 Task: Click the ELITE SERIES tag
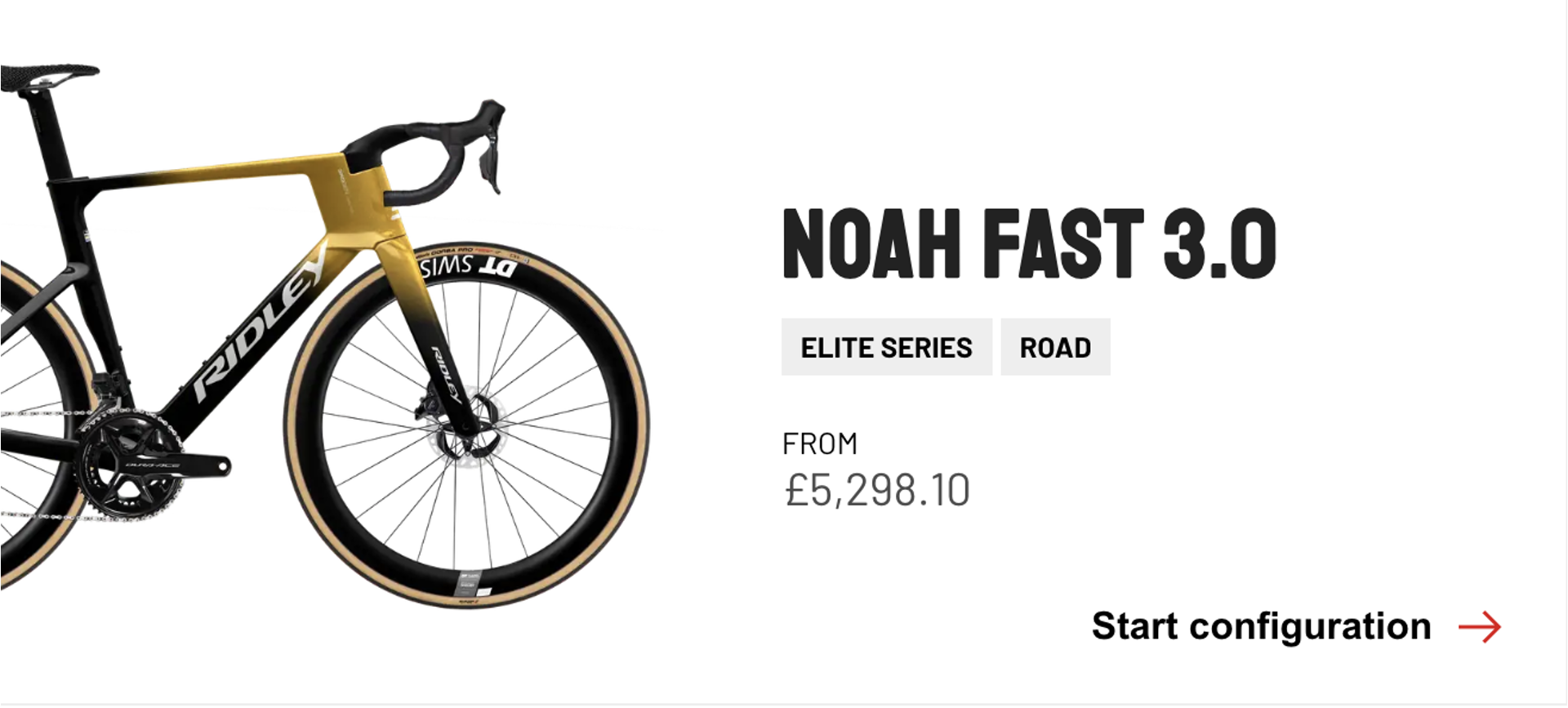click(x=886, y=346)
